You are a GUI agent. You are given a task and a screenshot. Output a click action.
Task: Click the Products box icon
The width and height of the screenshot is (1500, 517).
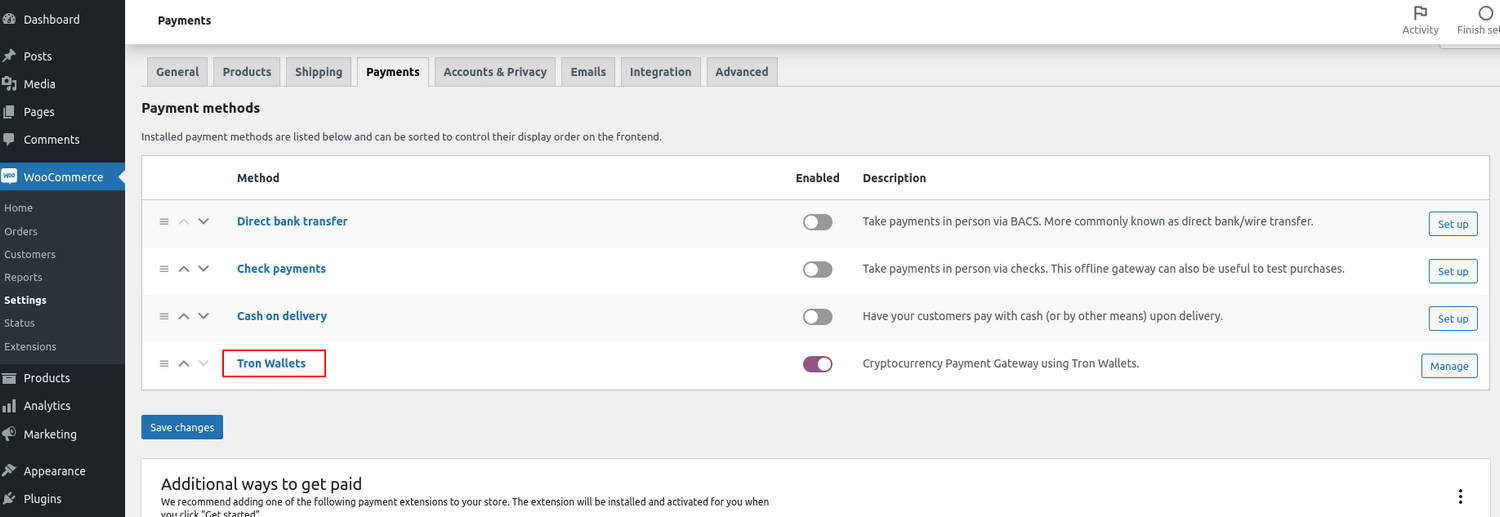(x=9, y=378)
